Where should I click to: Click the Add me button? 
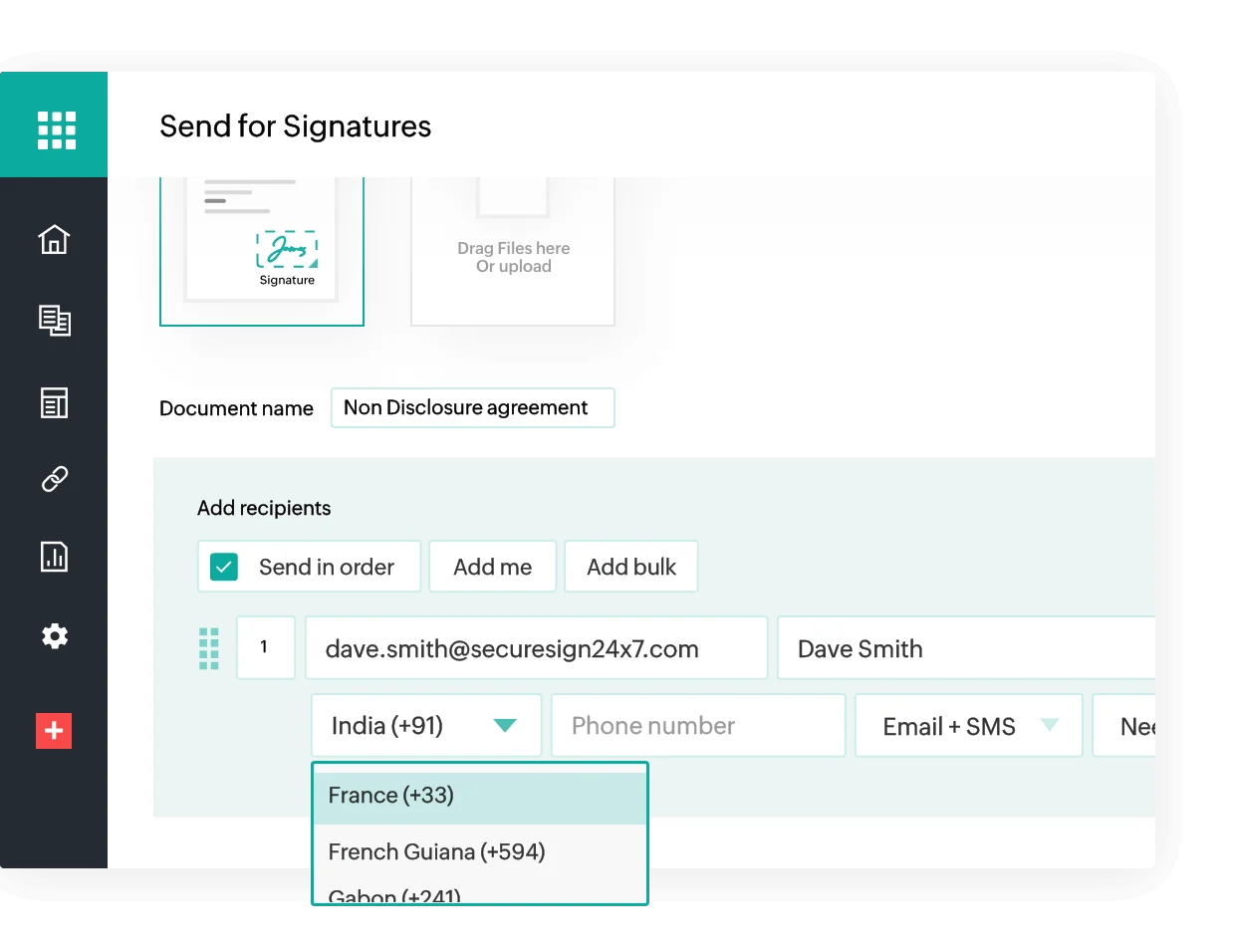(x=492, y=567)
